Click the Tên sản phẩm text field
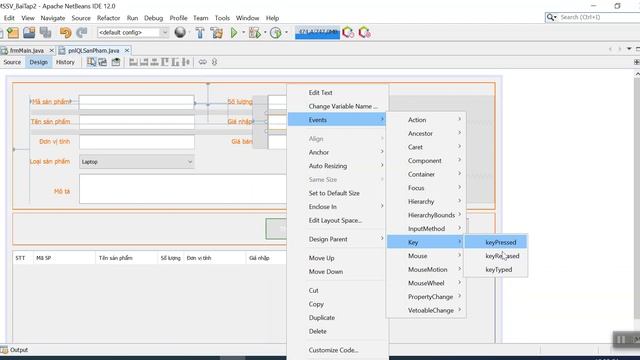The width and height of the screenshot is (640, 360). click(x=137, y=122)
